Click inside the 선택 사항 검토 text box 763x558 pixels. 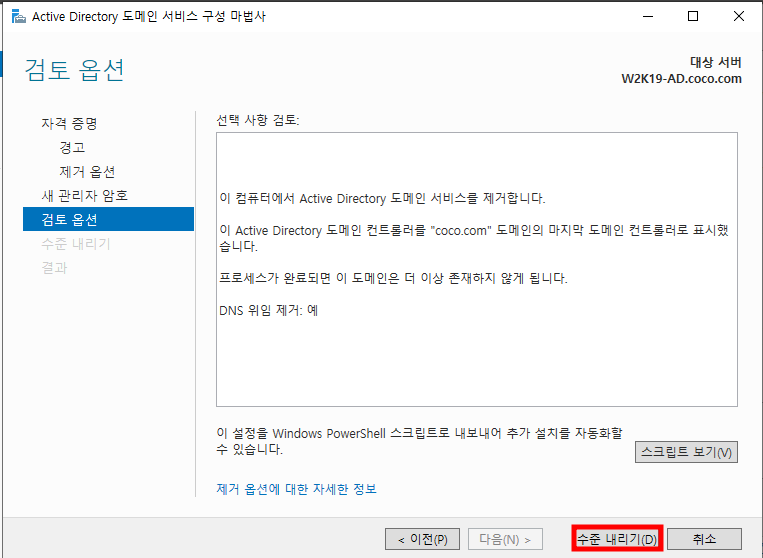click(x=477, y=269)
